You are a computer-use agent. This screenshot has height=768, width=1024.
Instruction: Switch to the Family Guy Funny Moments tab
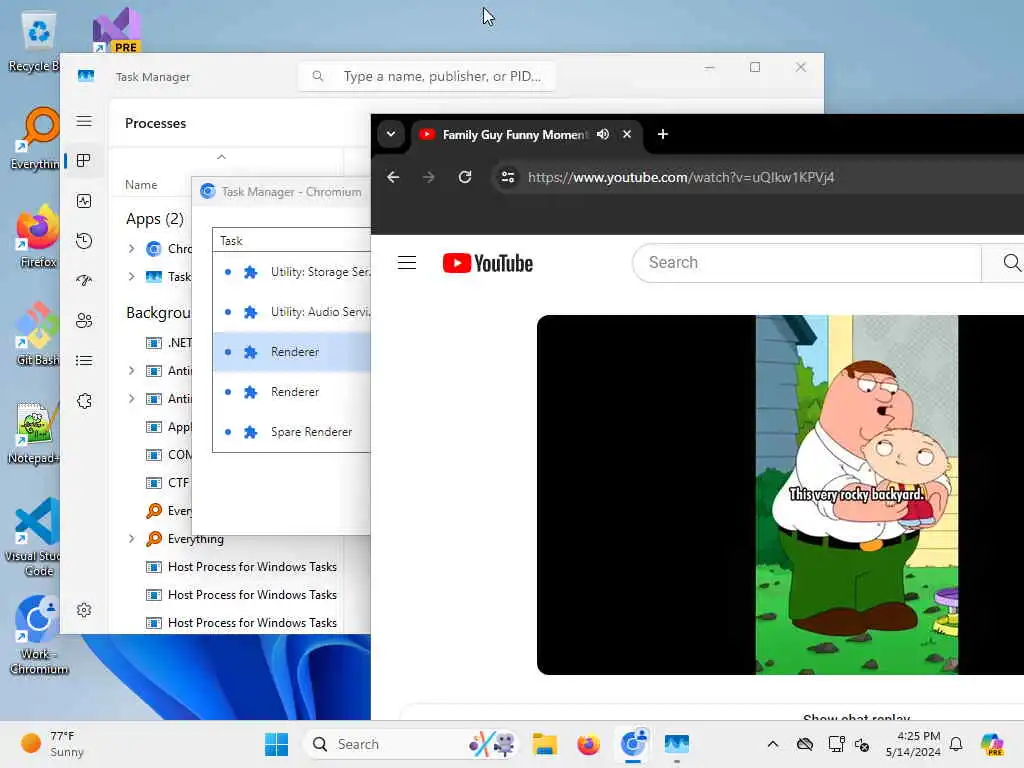(x=515, y=135)
